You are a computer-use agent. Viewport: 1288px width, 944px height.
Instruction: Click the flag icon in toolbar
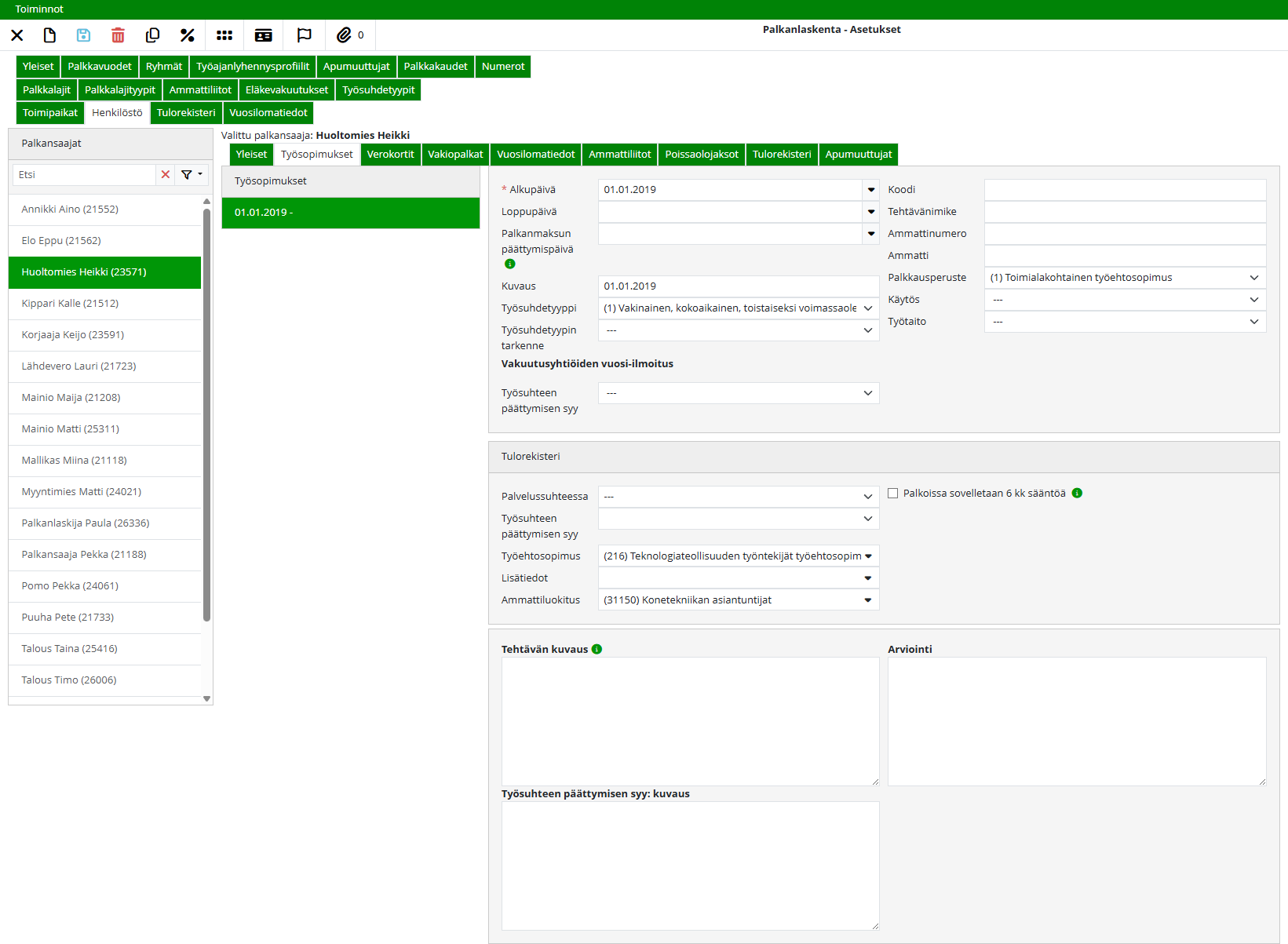304,35
